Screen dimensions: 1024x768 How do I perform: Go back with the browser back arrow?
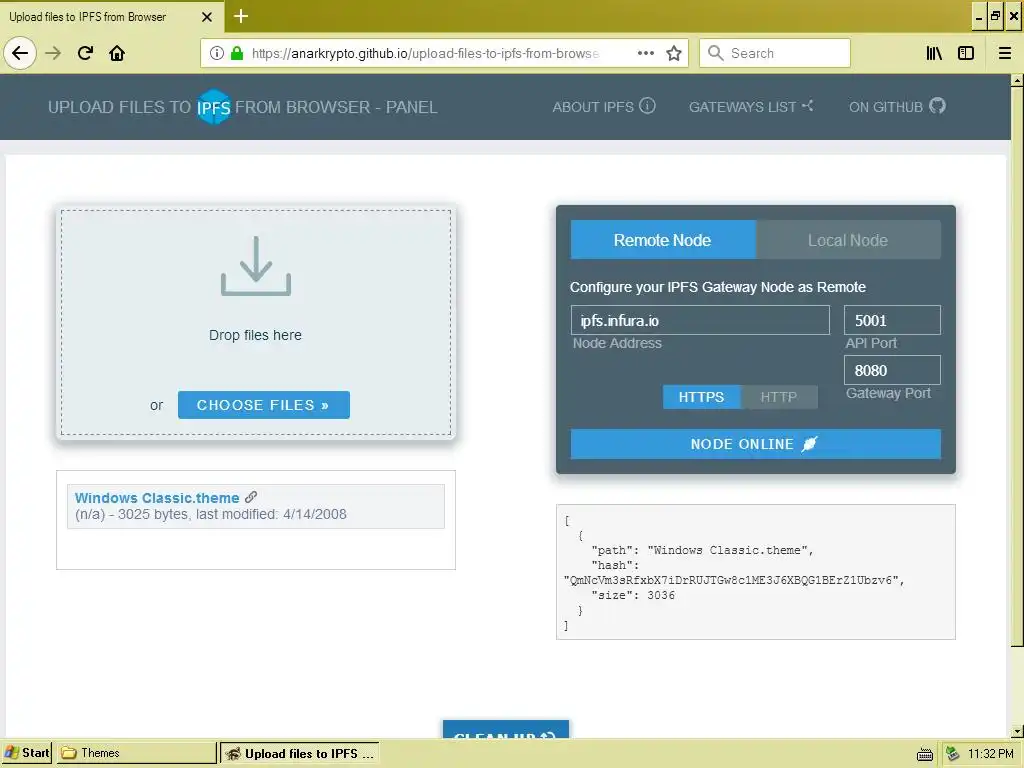(x=20, y=53)
